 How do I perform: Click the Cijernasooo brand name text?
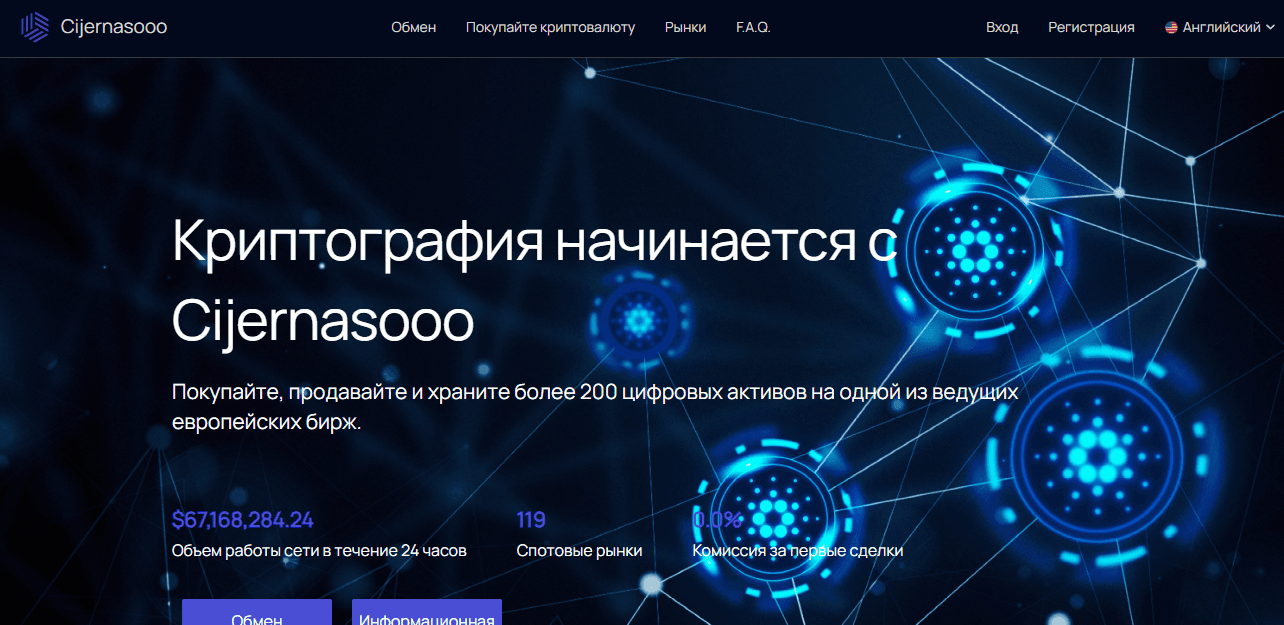[112, 27]
